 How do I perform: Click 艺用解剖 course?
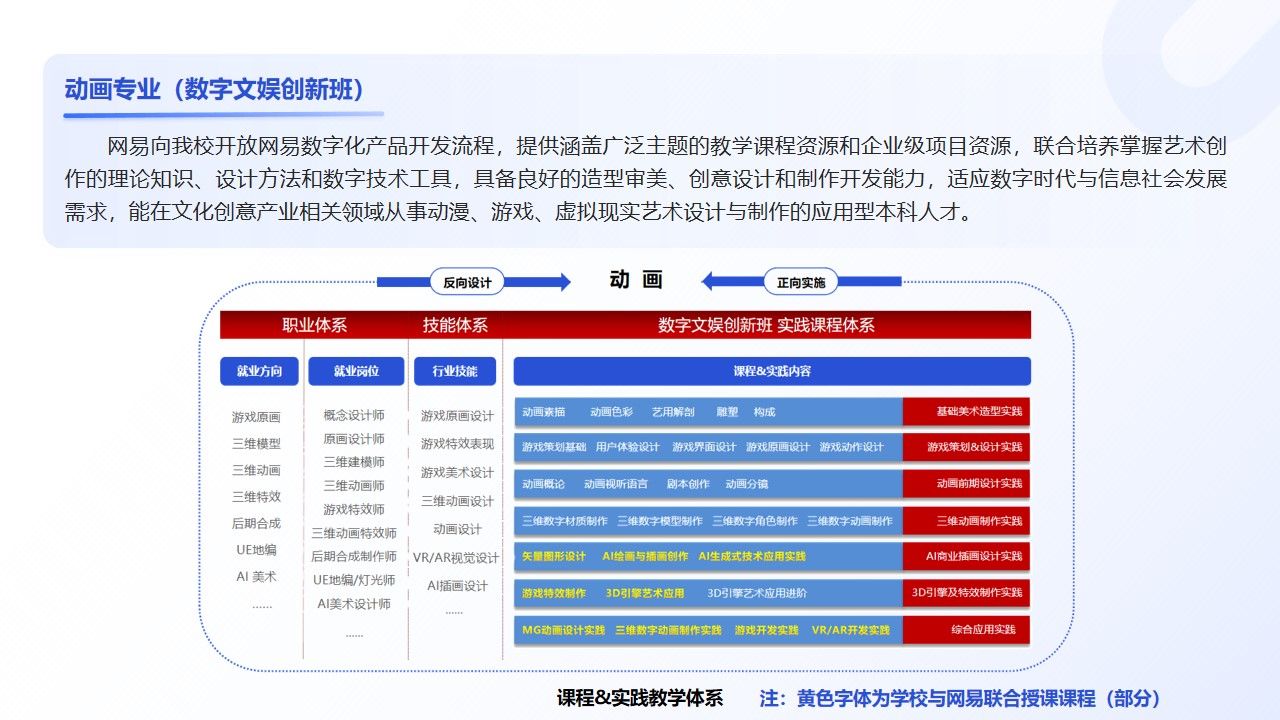coord(673,412)
